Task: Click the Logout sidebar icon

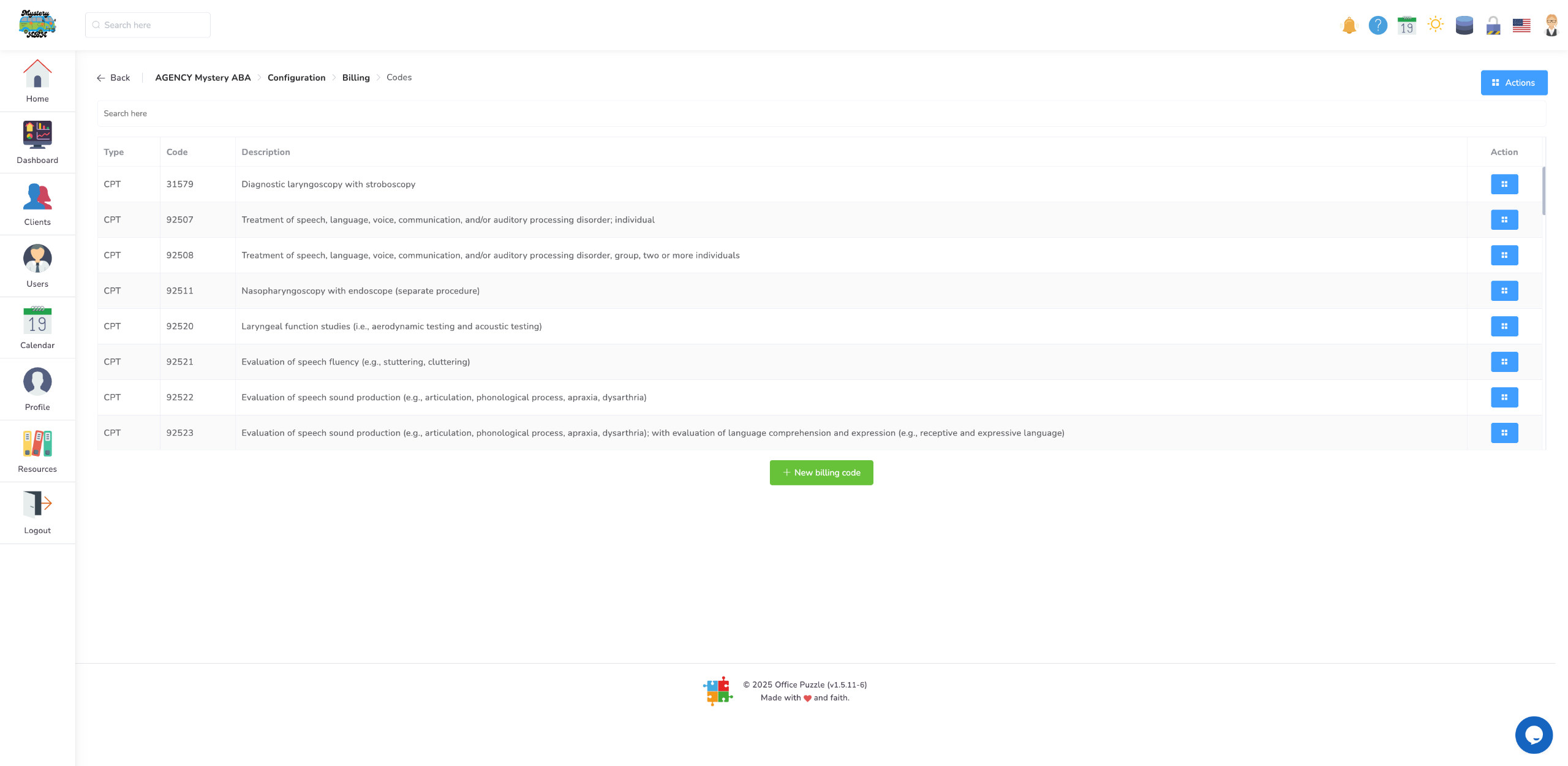Action: pyautogui.click(x=37, y=512)
